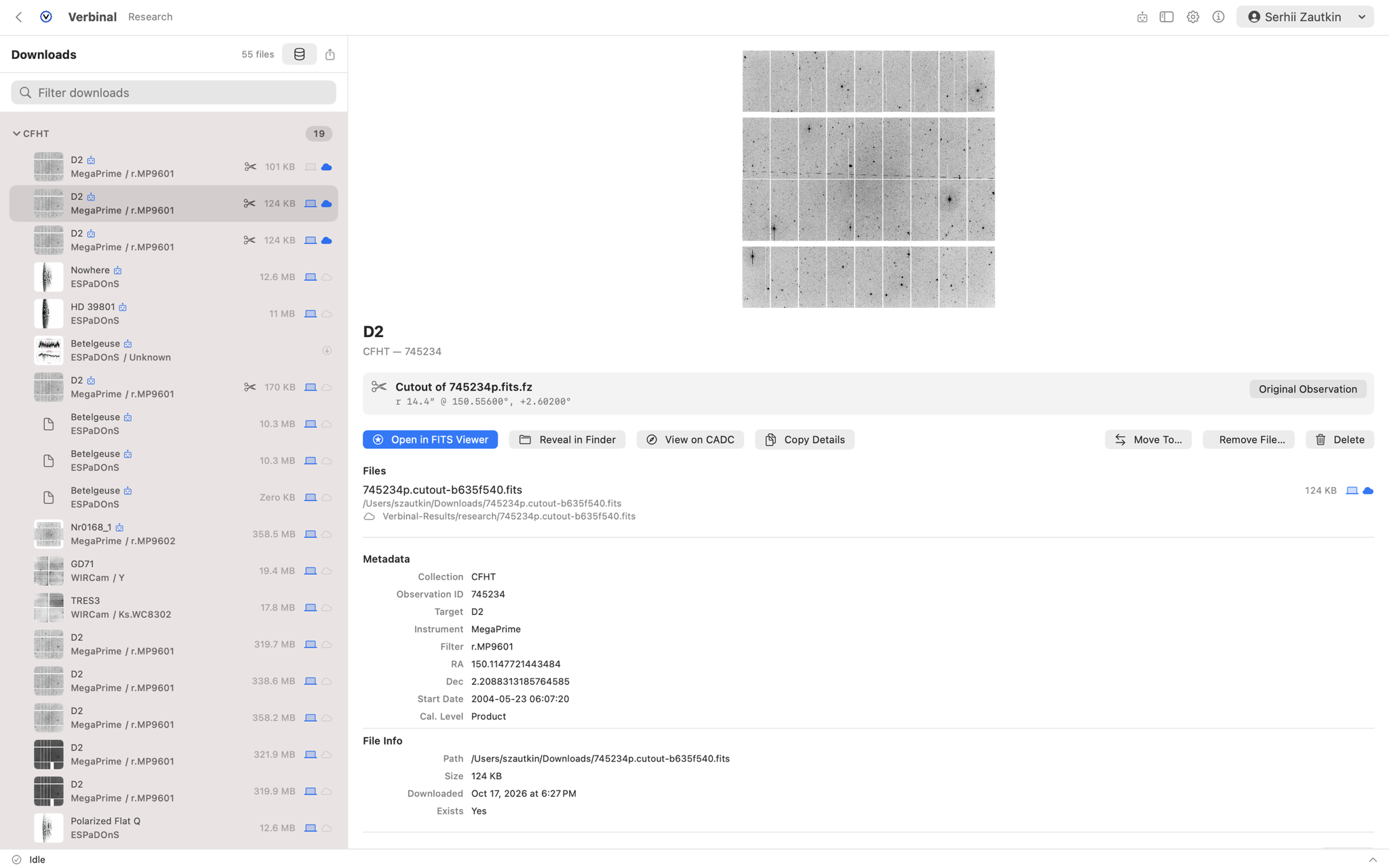Click the Nowhere row thumbnail
Screen dimensions: 1389x868
pyautogui.click(x=49, y=277)
